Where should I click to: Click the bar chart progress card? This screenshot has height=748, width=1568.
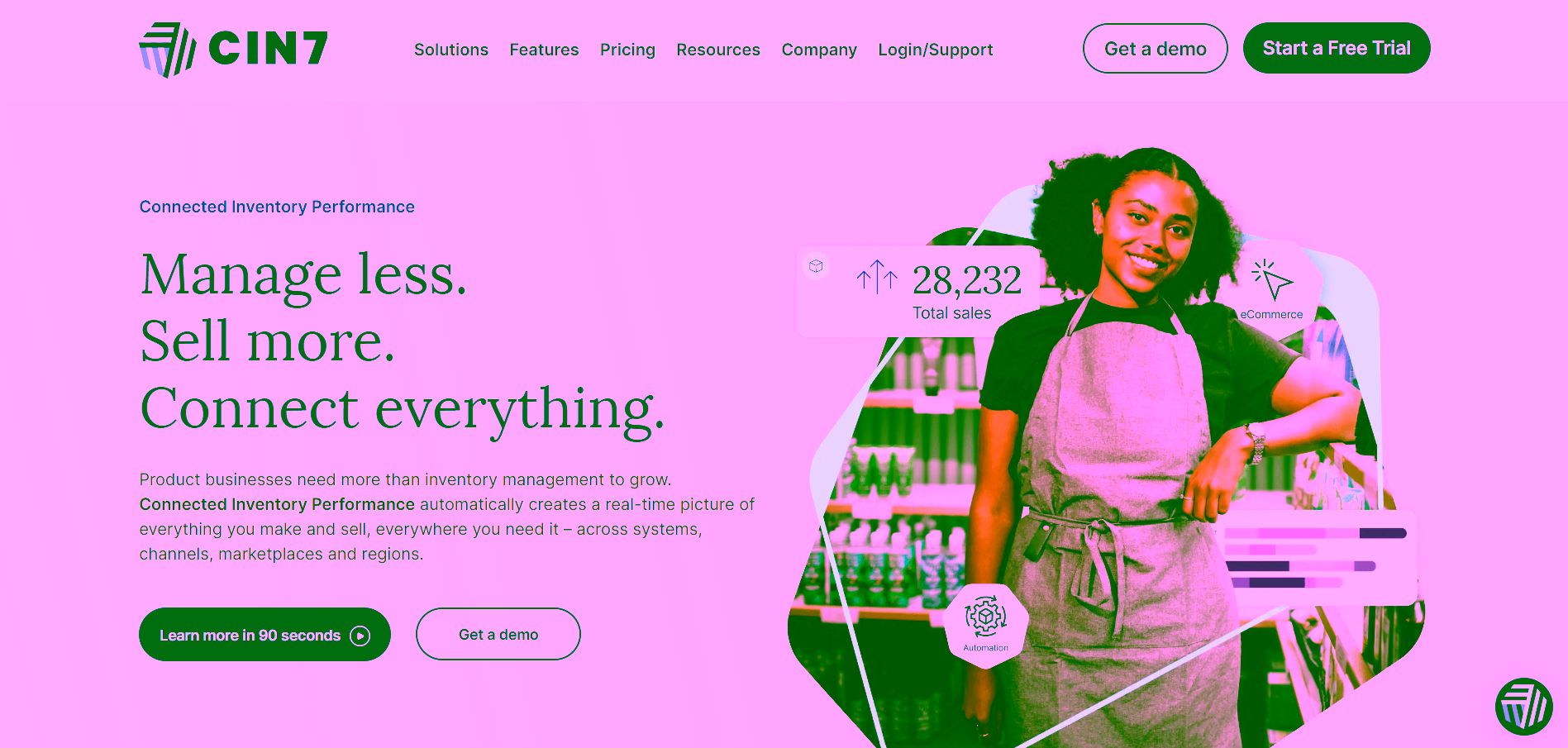click(1318, 558)
